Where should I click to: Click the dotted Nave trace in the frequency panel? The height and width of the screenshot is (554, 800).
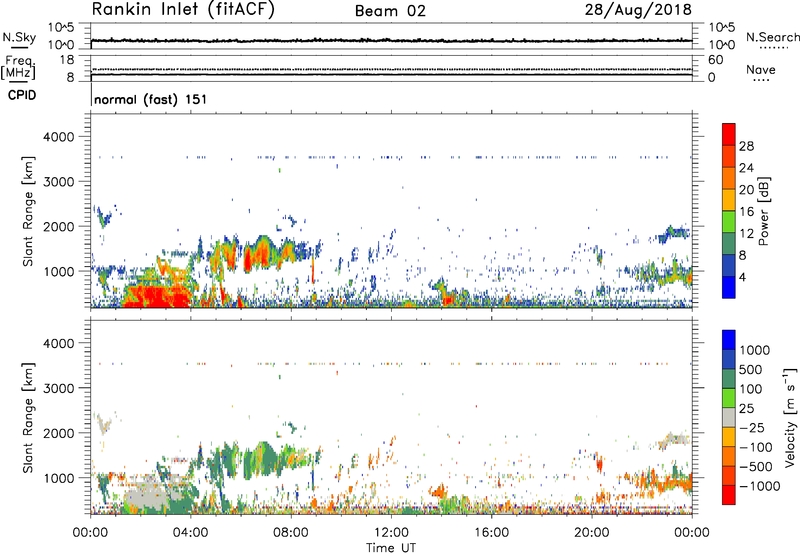tap(391, 69)
